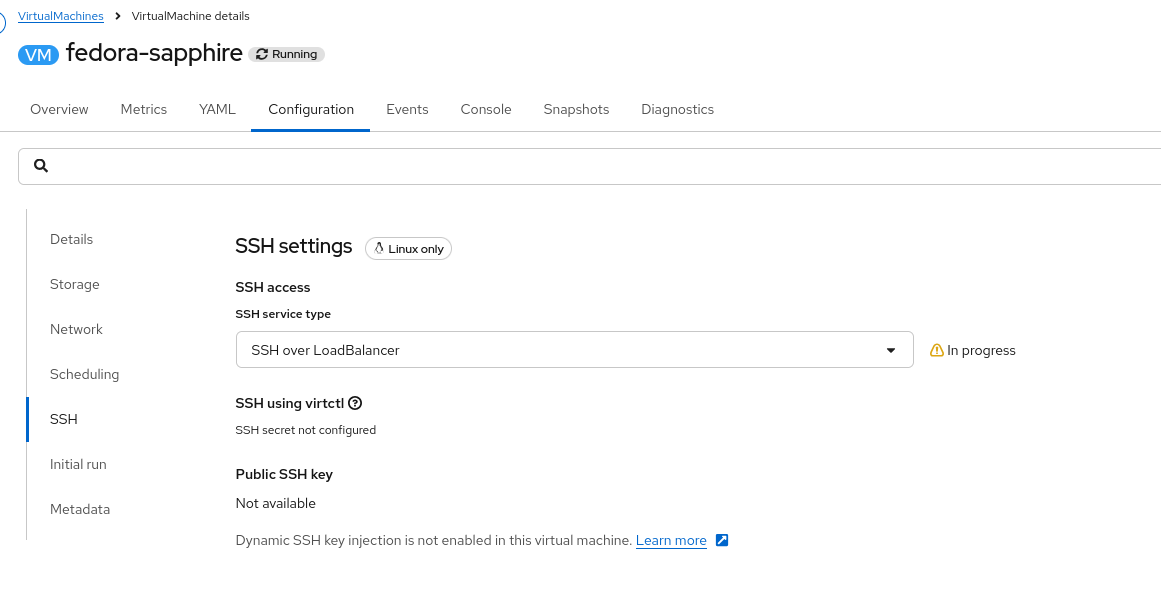Click the In progress warning icon
The height and width of the screenshot is (610, 1161).
pos(937,350)
